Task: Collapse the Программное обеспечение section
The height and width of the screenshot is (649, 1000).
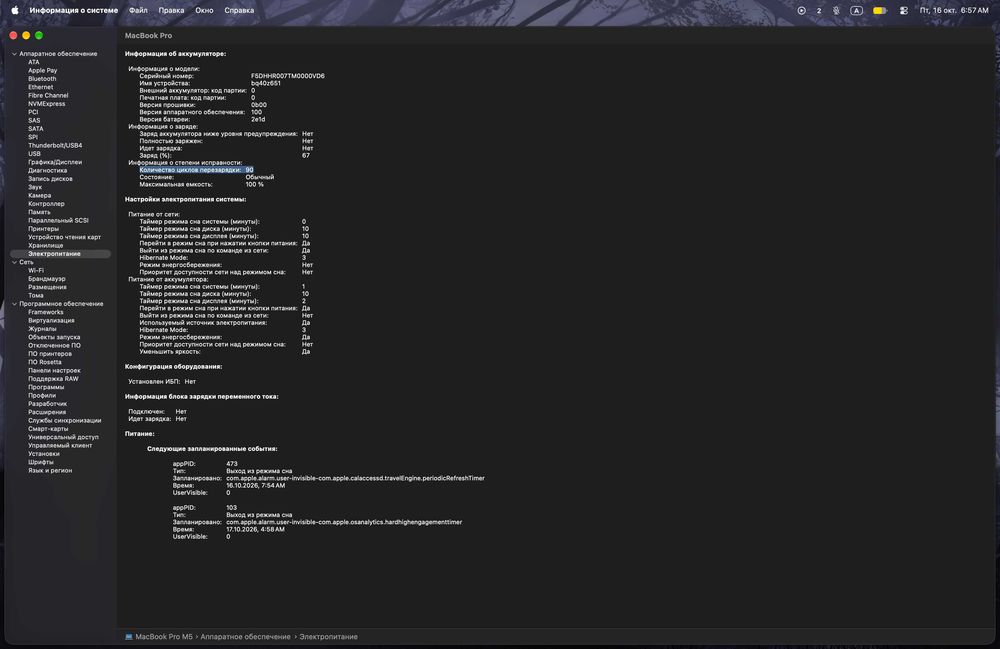Action: (15, 304)
